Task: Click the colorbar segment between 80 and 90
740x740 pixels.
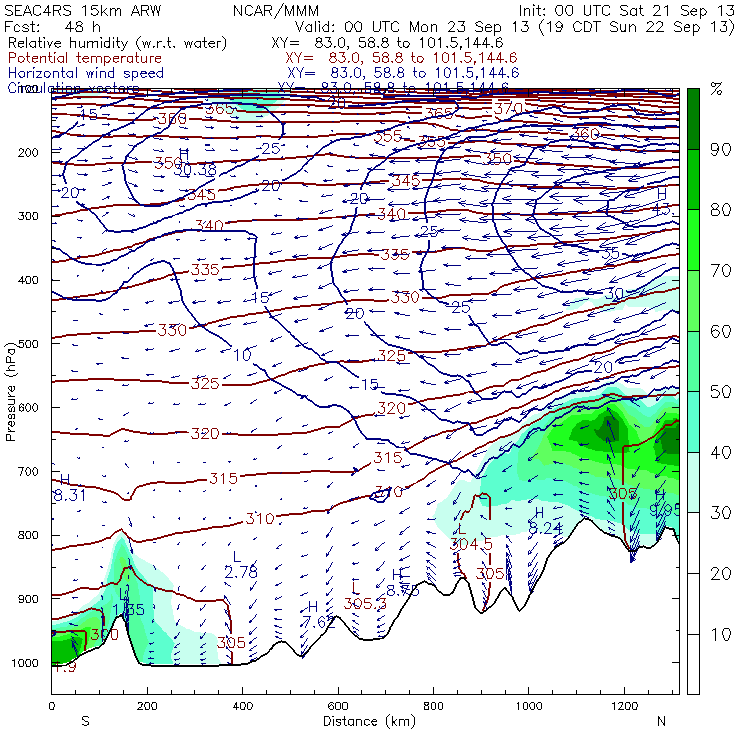Action: [693, 179]
